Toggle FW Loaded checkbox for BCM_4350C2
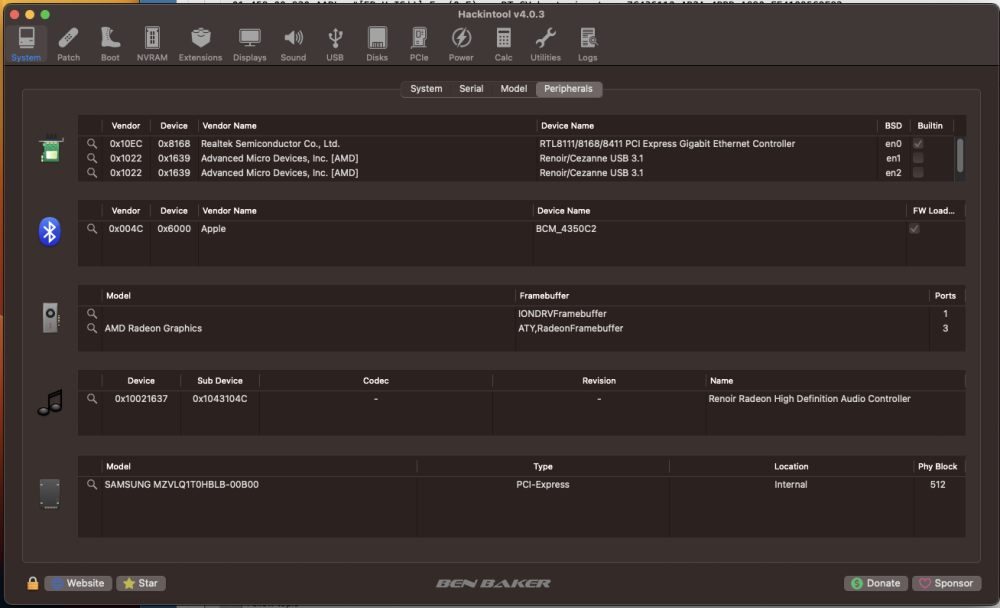 click(914, 228)
